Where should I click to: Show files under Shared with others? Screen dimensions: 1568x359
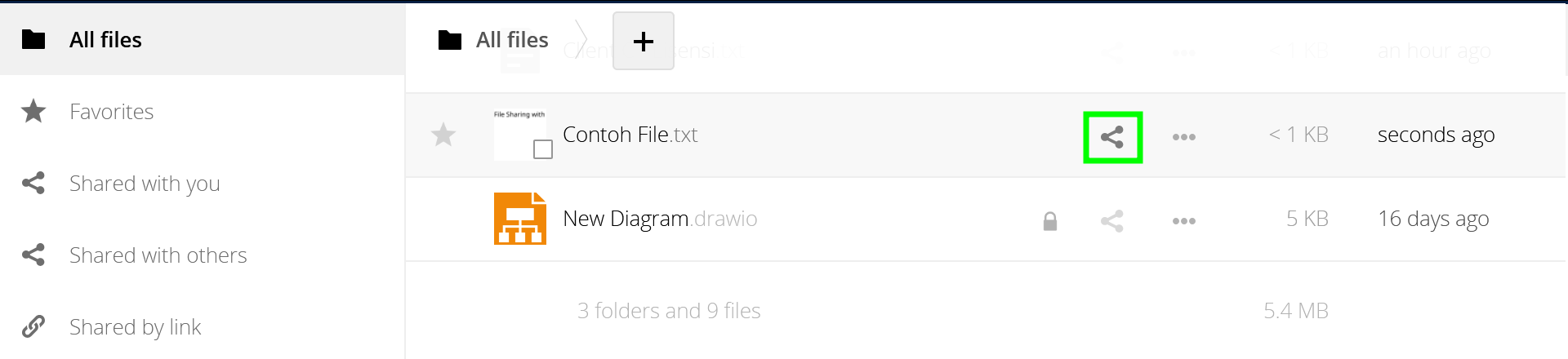point(158,255)
